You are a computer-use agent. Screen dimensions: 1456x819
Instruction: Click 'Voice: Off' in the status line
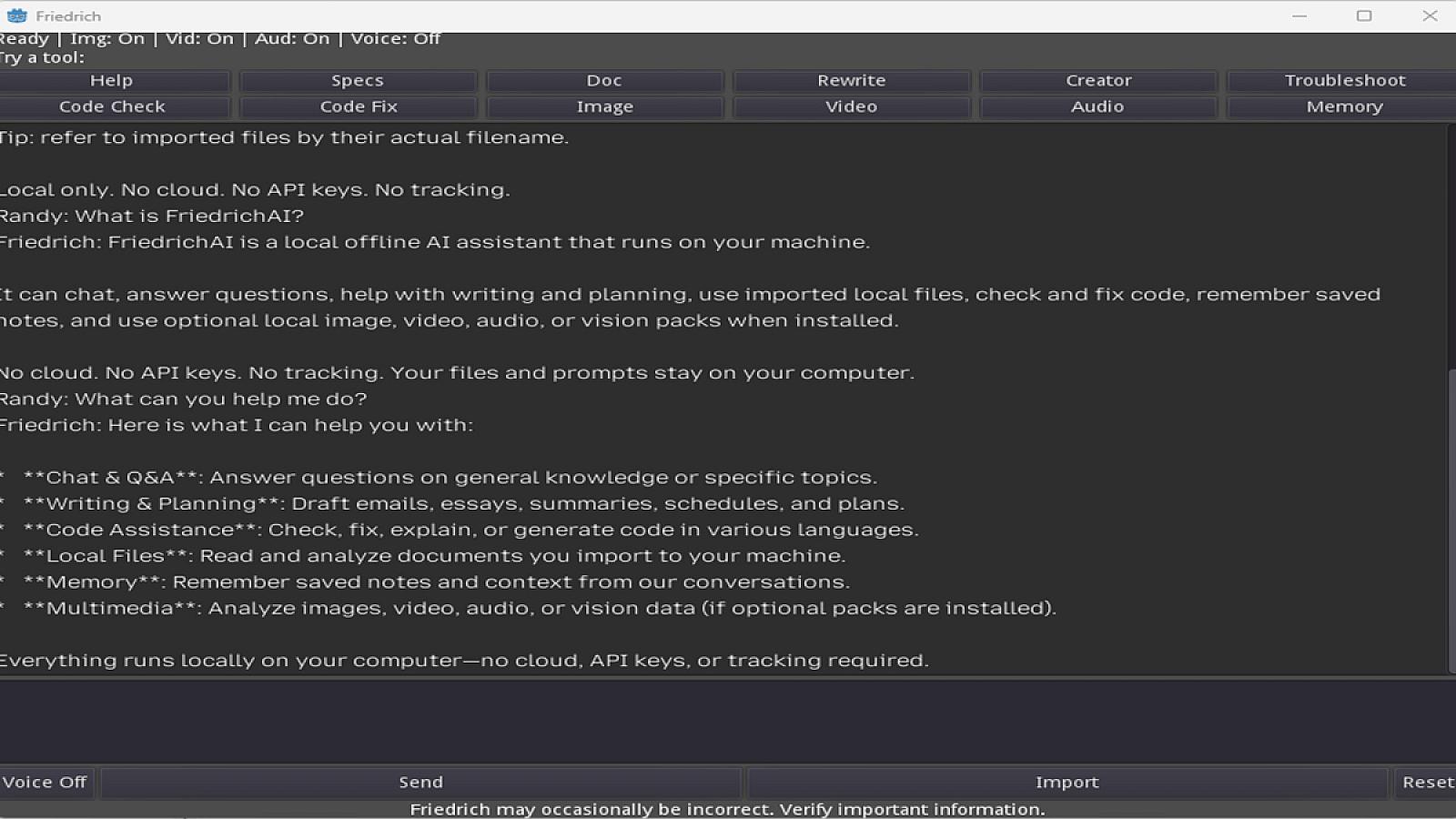pyautogui.click(x=395, y=38)
